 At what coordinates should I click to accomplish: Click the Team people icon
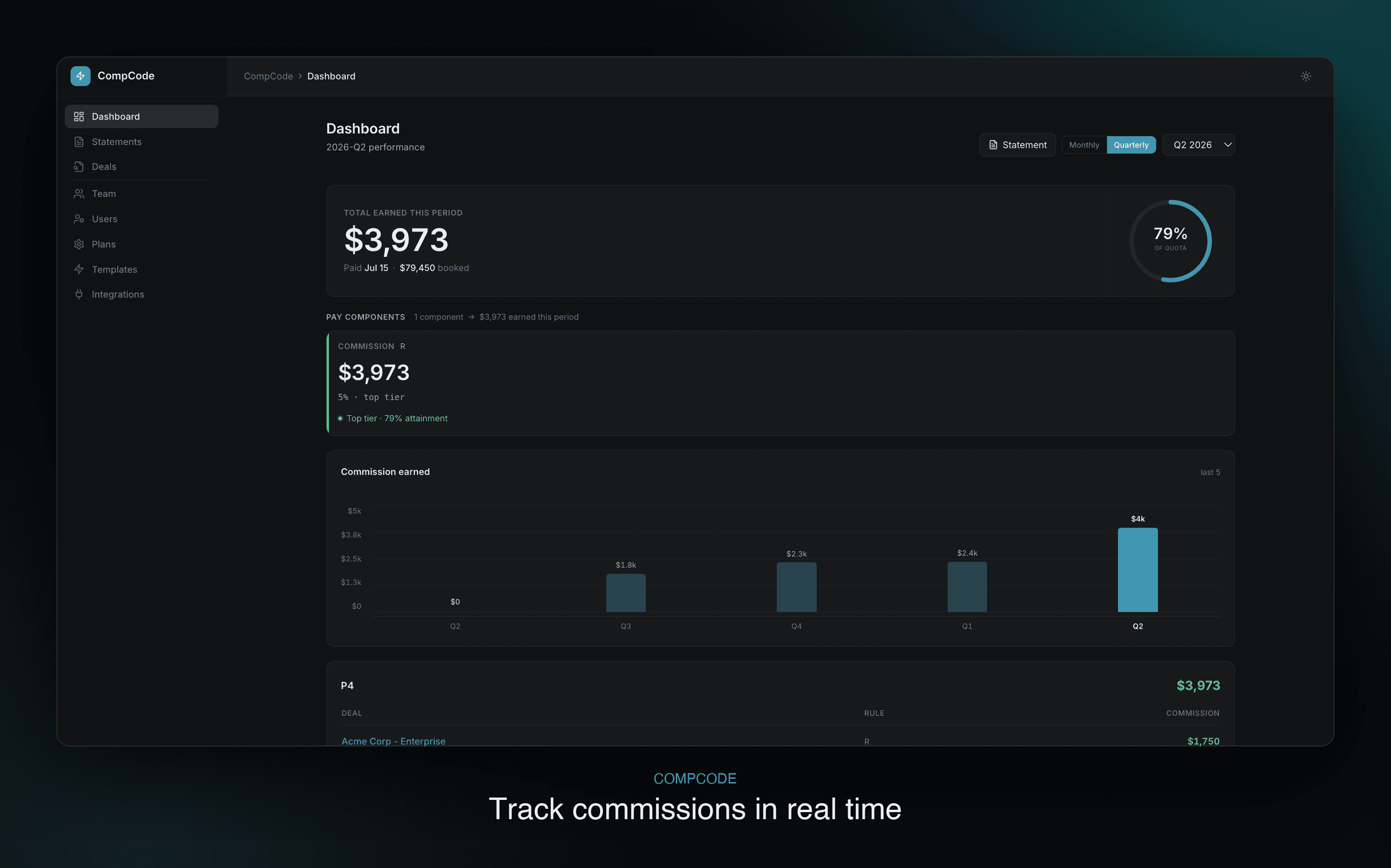coord(78,194)
